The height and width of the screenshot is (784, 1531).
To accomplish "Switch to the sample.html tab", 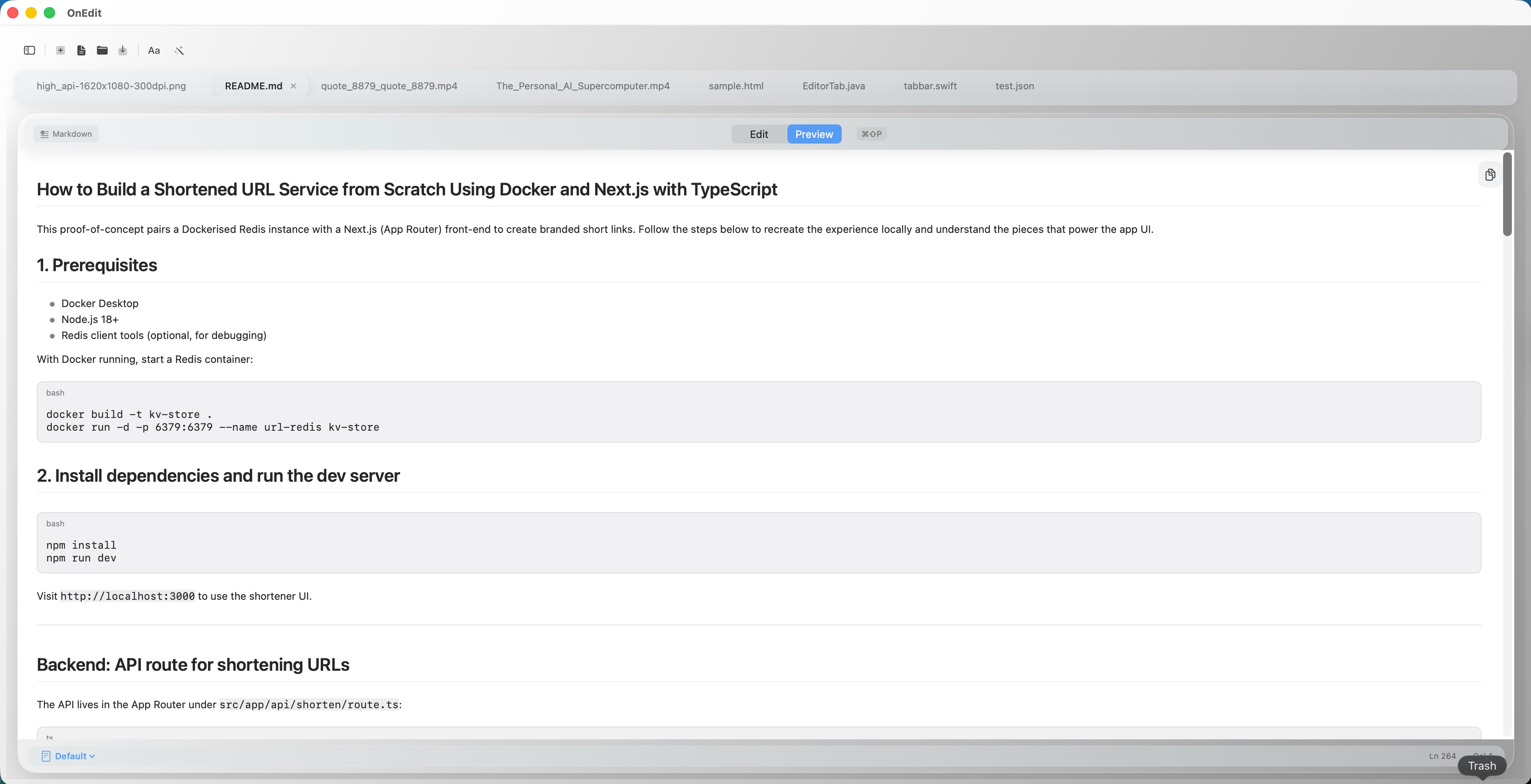I will (736, 86).
